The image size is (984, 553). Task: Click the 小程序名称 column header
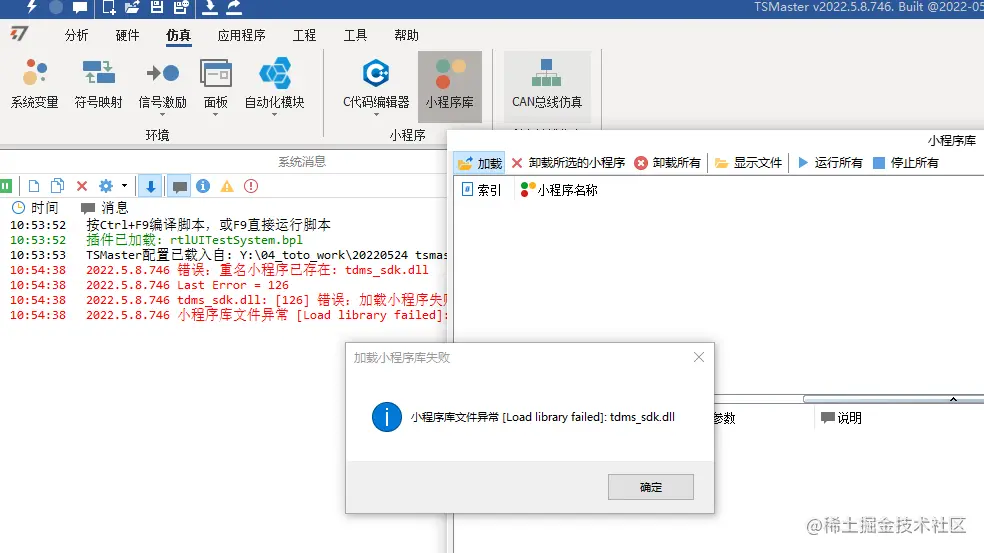(x=559, y=190)
